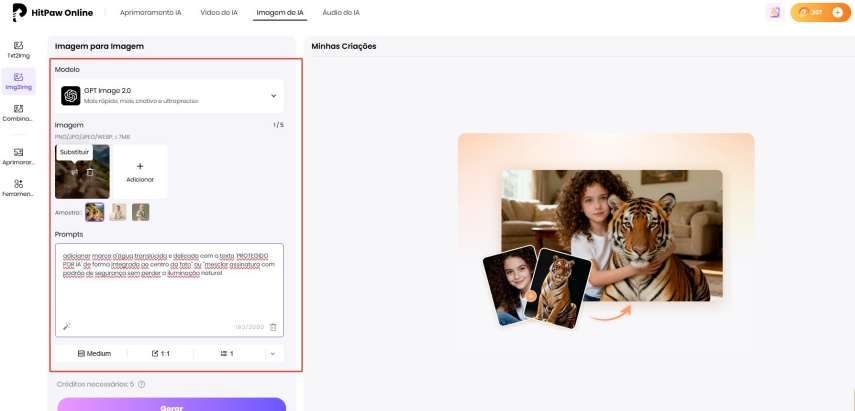Click the Adicionar image box
This screenshot has width=855, height=411.
(x=140, y=172)
